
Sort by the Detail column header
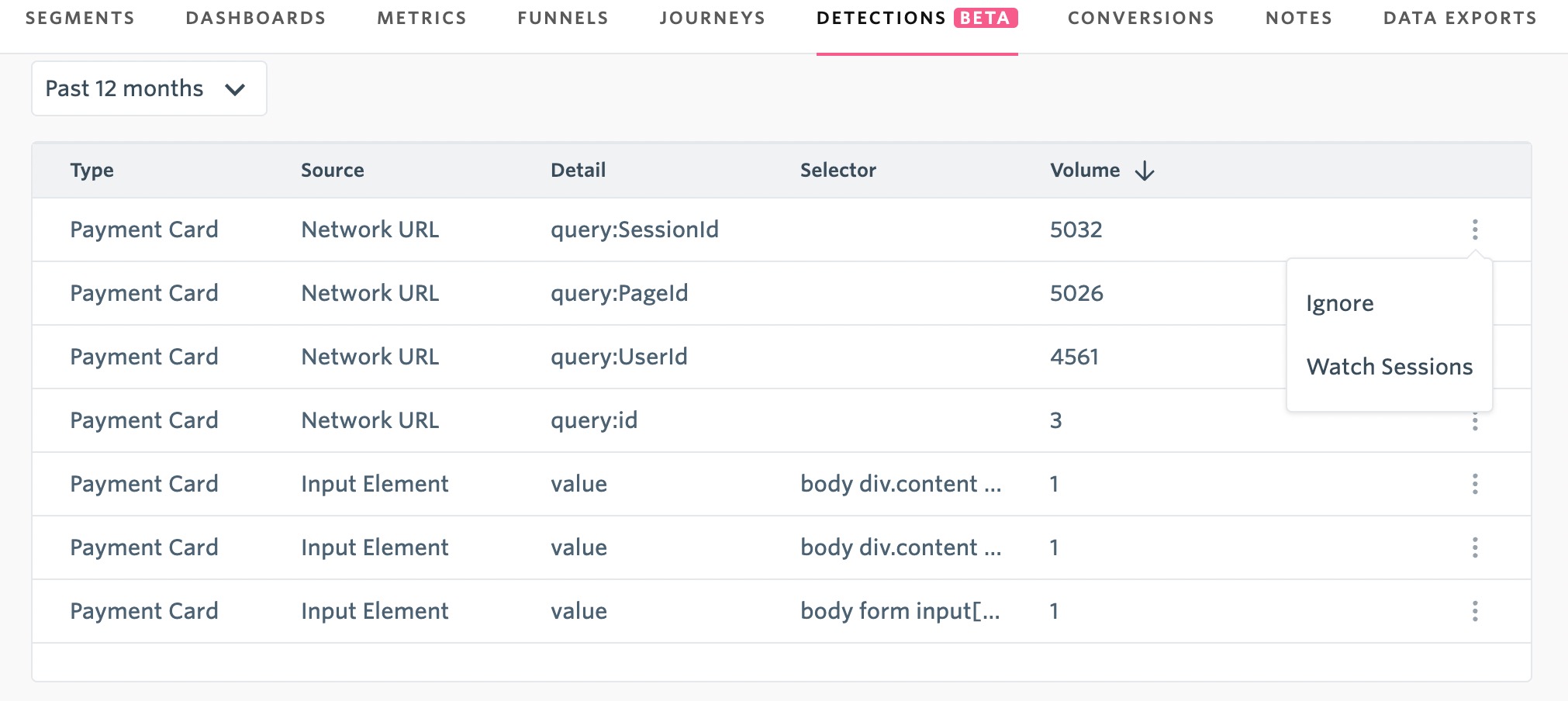[x=578, y=171]
